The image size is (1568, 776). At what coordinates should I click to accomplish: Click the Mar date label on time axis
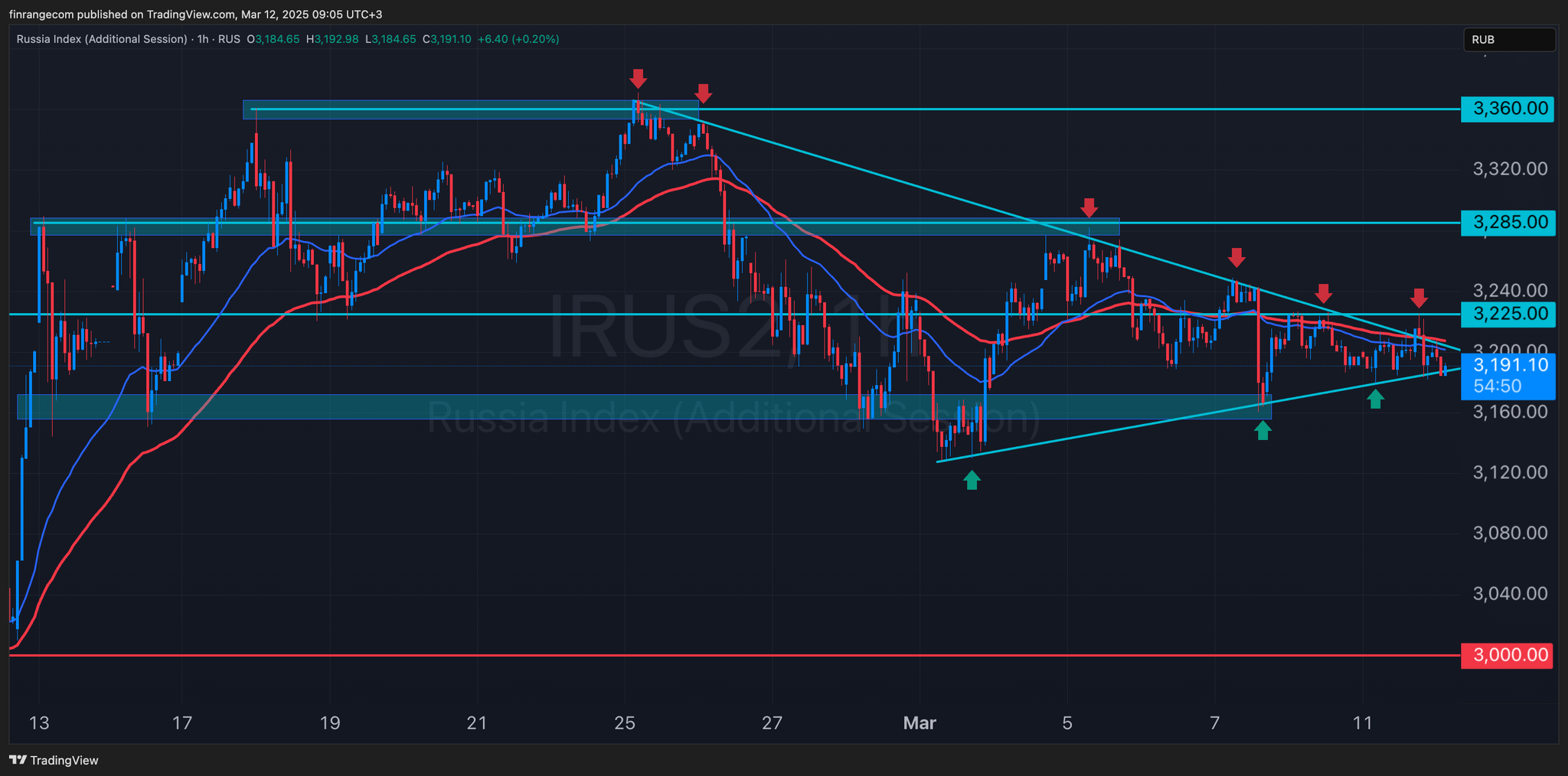(x=920, y=723)
